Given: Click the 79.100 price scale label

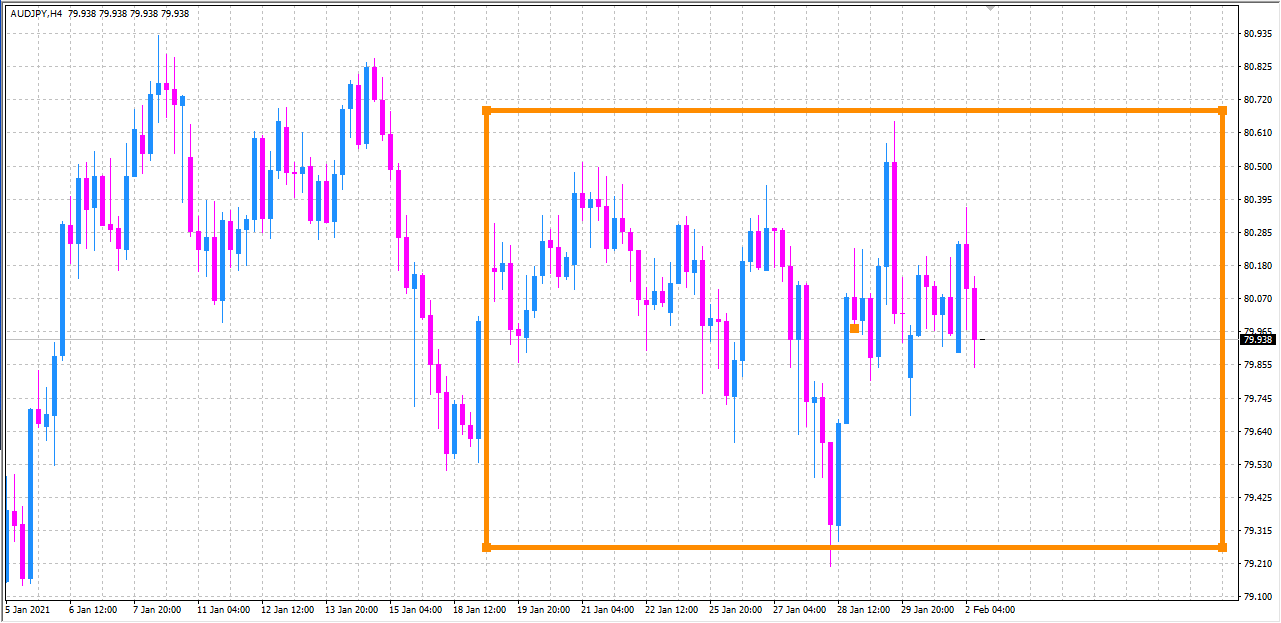Looking at the screenshot, I should [1257, 598].
